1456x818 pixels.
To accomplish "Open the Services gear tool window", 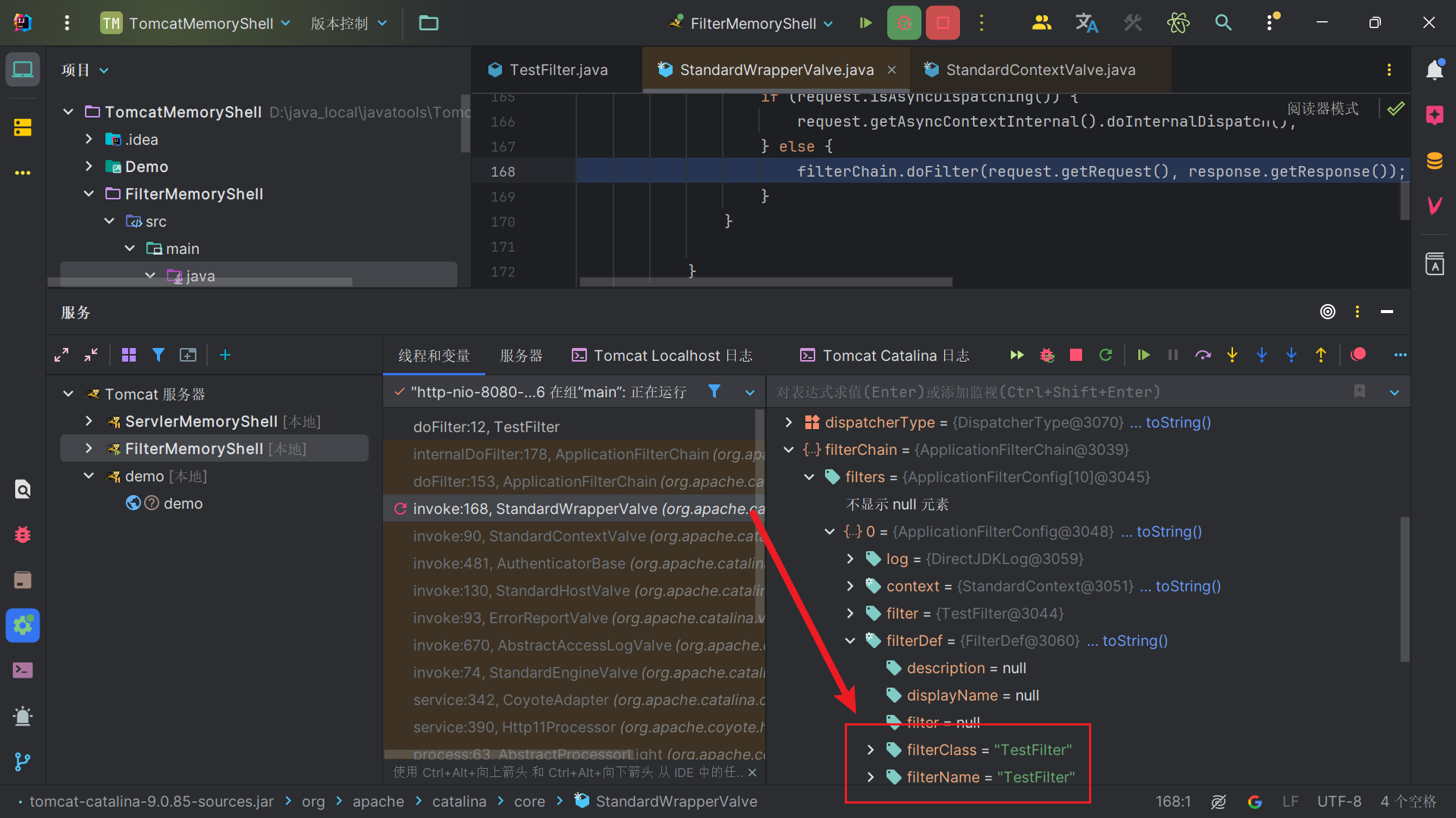I will coord(23,625).
